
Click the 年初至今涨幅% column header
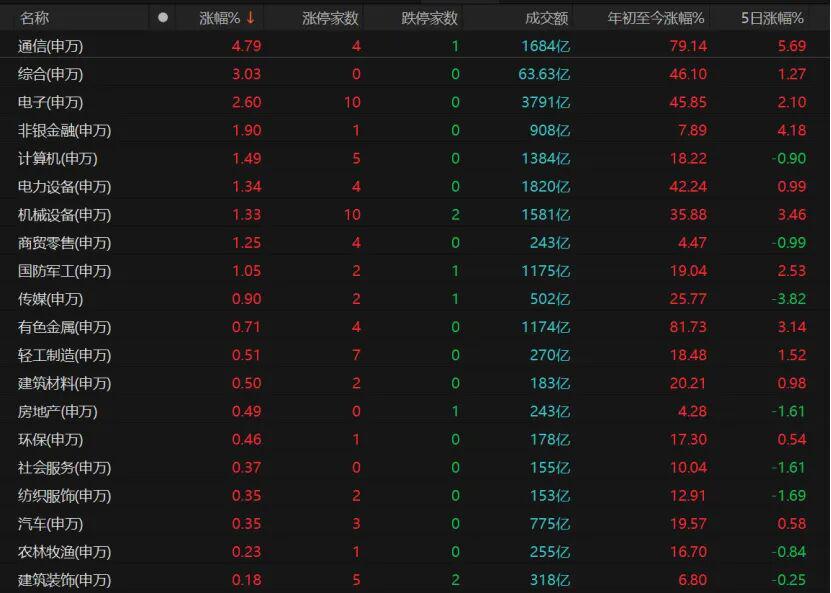click(656, 18)
